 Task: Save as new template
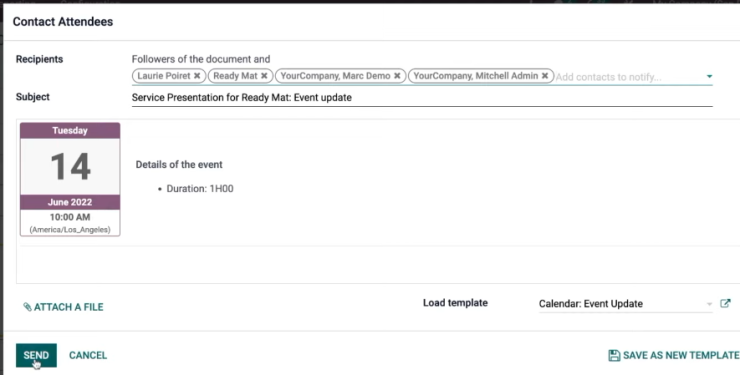click(x=674, y=355)
